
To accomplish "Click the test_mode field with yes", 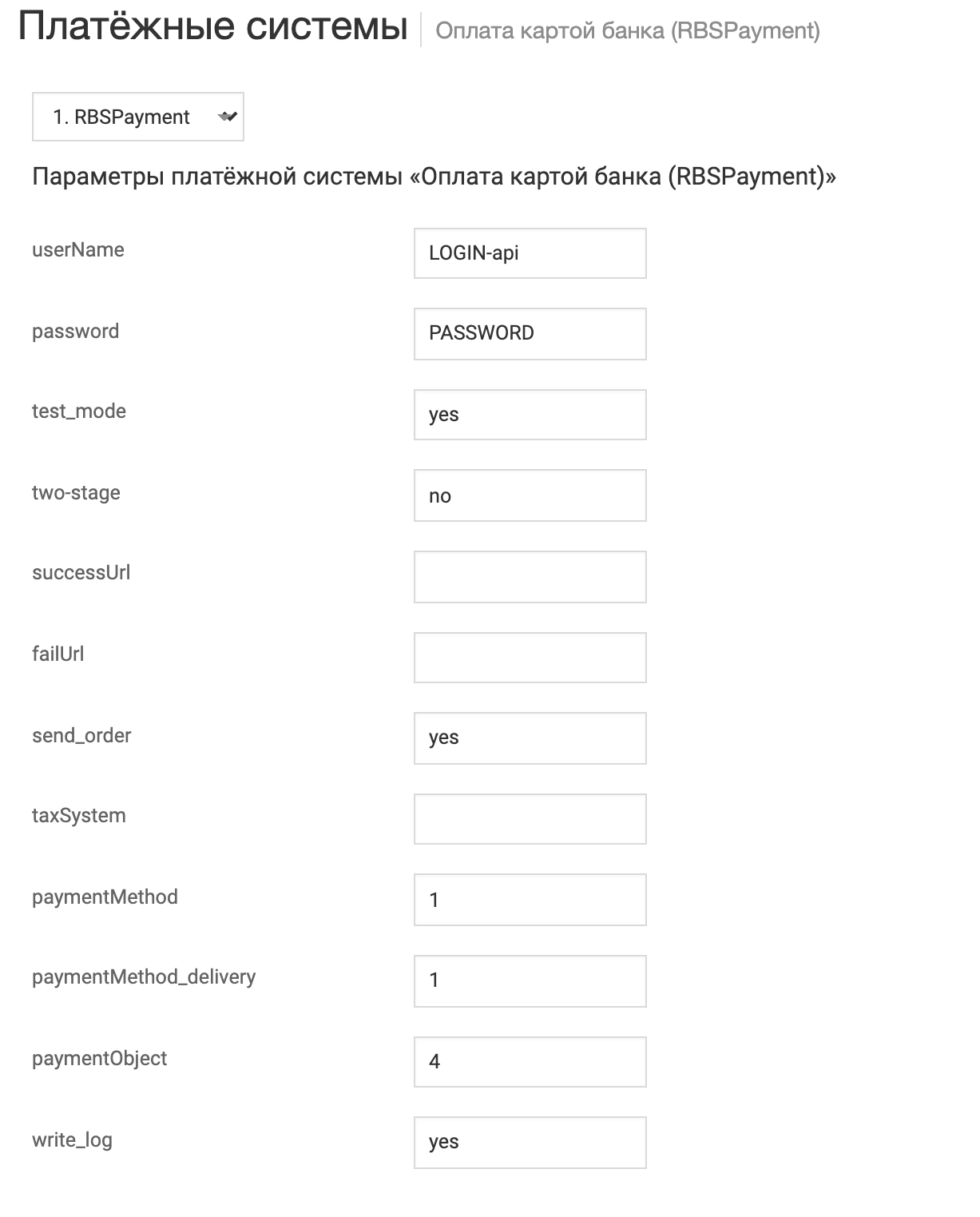I will click(530, 415).
